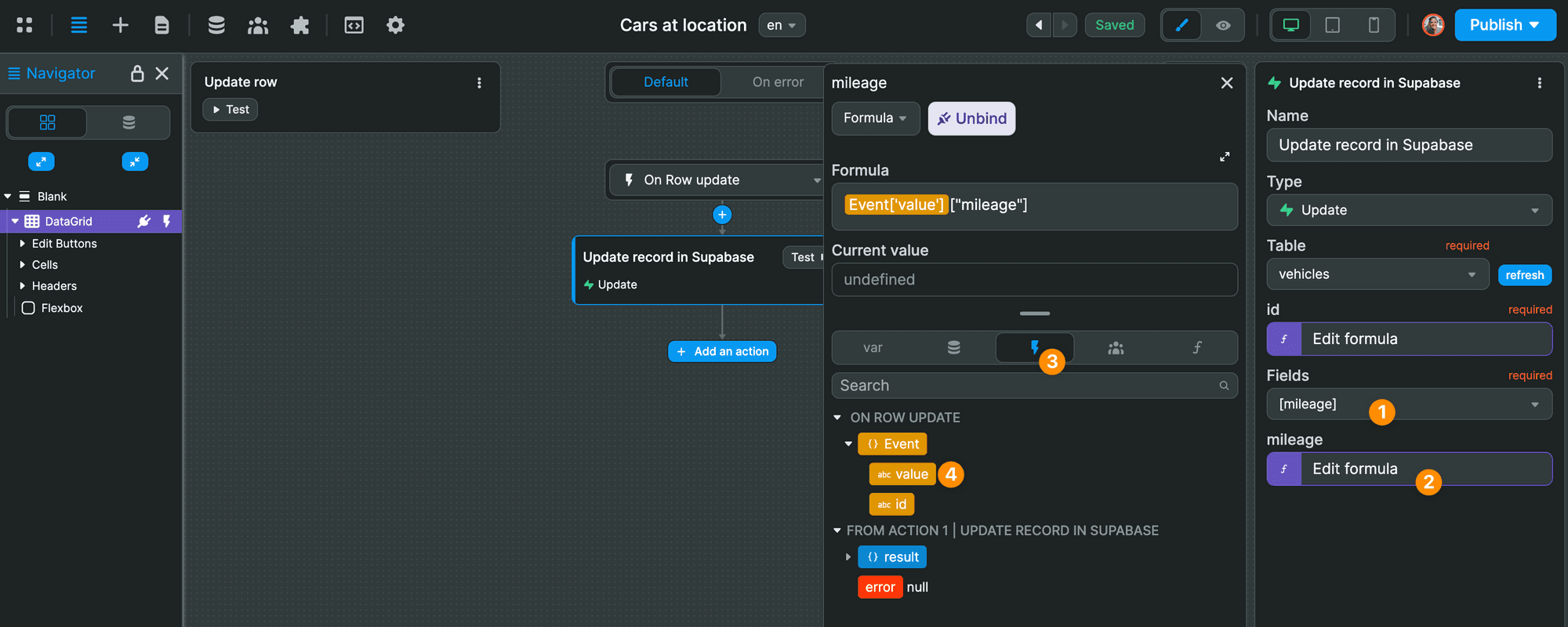Click the Unbind button

pos(971,118)
